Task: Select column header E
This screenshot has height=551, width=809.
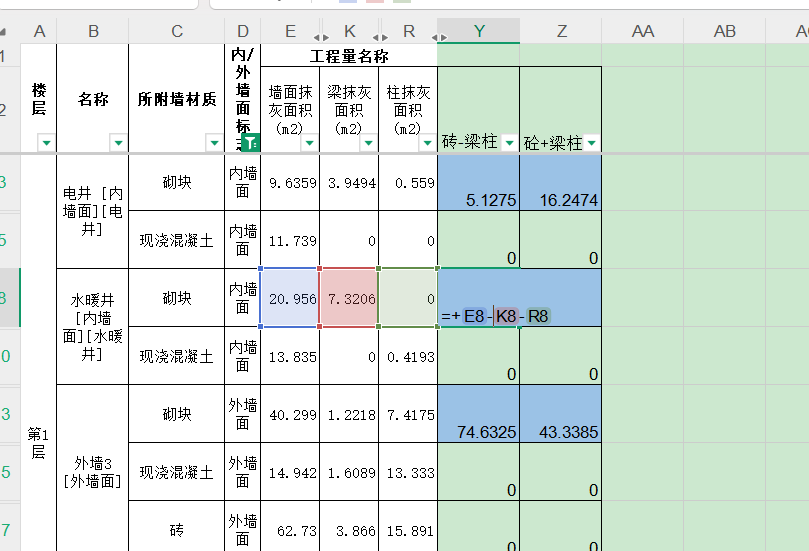Action: point(290,31)
